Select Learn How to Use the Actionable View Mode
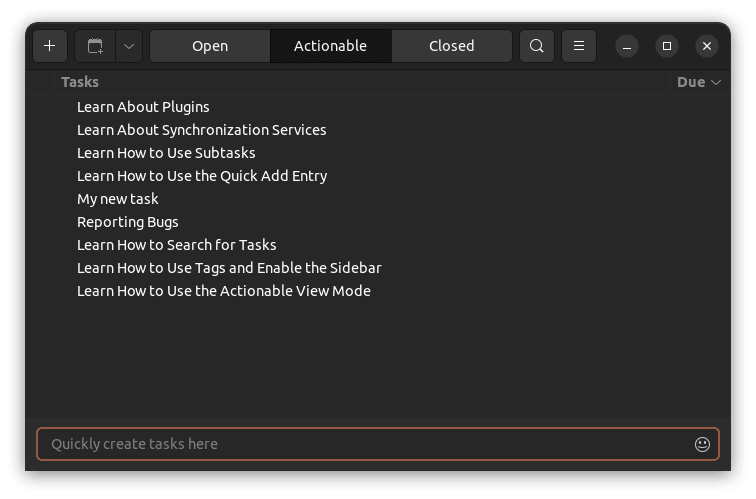756x499 pixels. pos(378,291)
